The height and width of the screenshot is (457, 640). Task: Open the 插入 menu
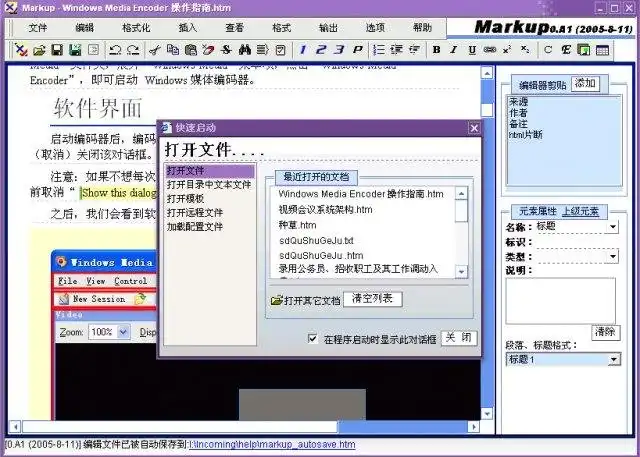pyautogui.click(x=187, y=28)
